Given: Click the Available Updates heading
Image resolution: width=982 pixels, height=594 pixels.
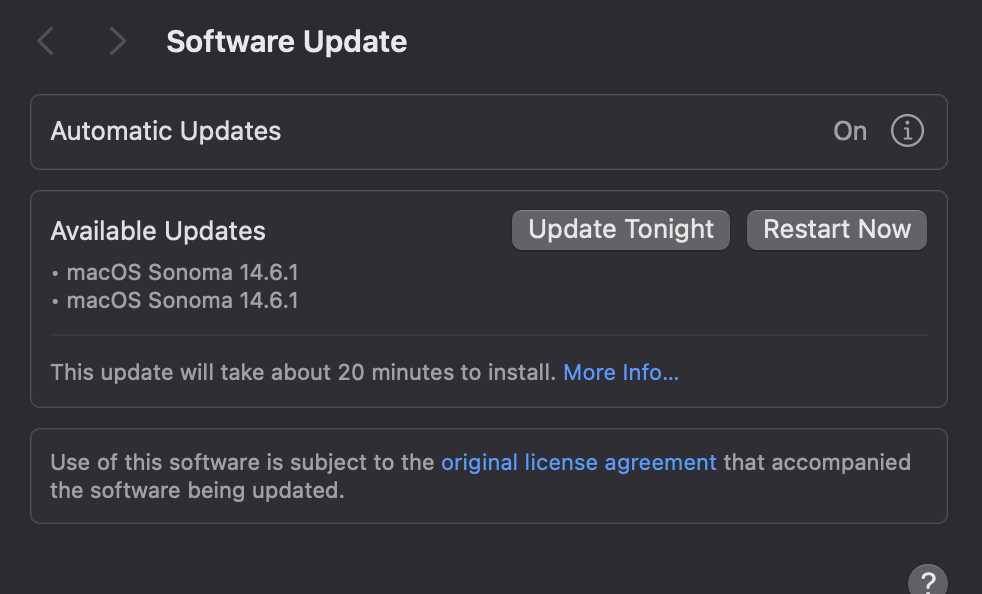Looking at the screenshot, I should click(158, 231).
